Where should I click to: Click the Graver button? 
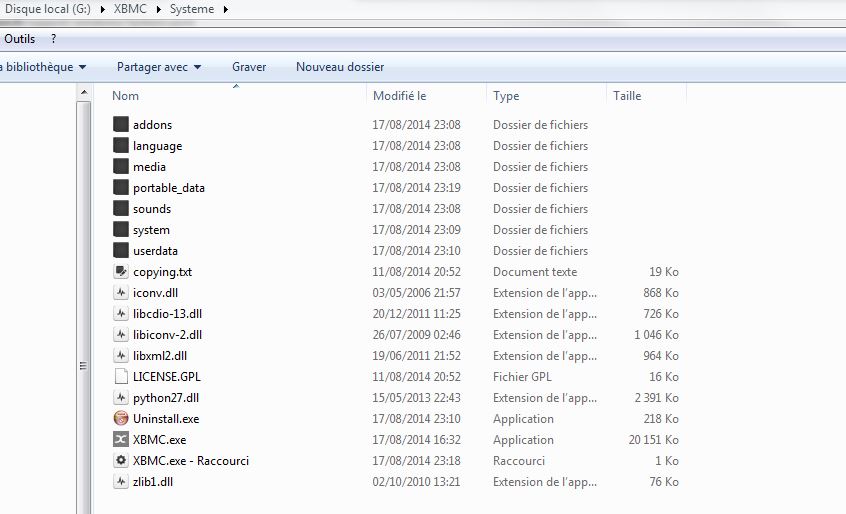point(249,67)
